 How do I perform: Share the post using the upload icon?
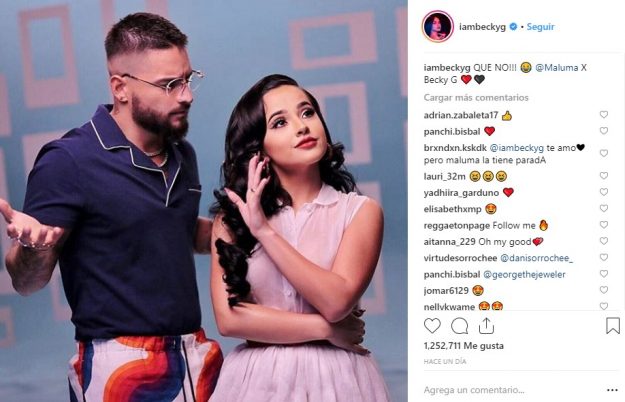coord(486,326)
